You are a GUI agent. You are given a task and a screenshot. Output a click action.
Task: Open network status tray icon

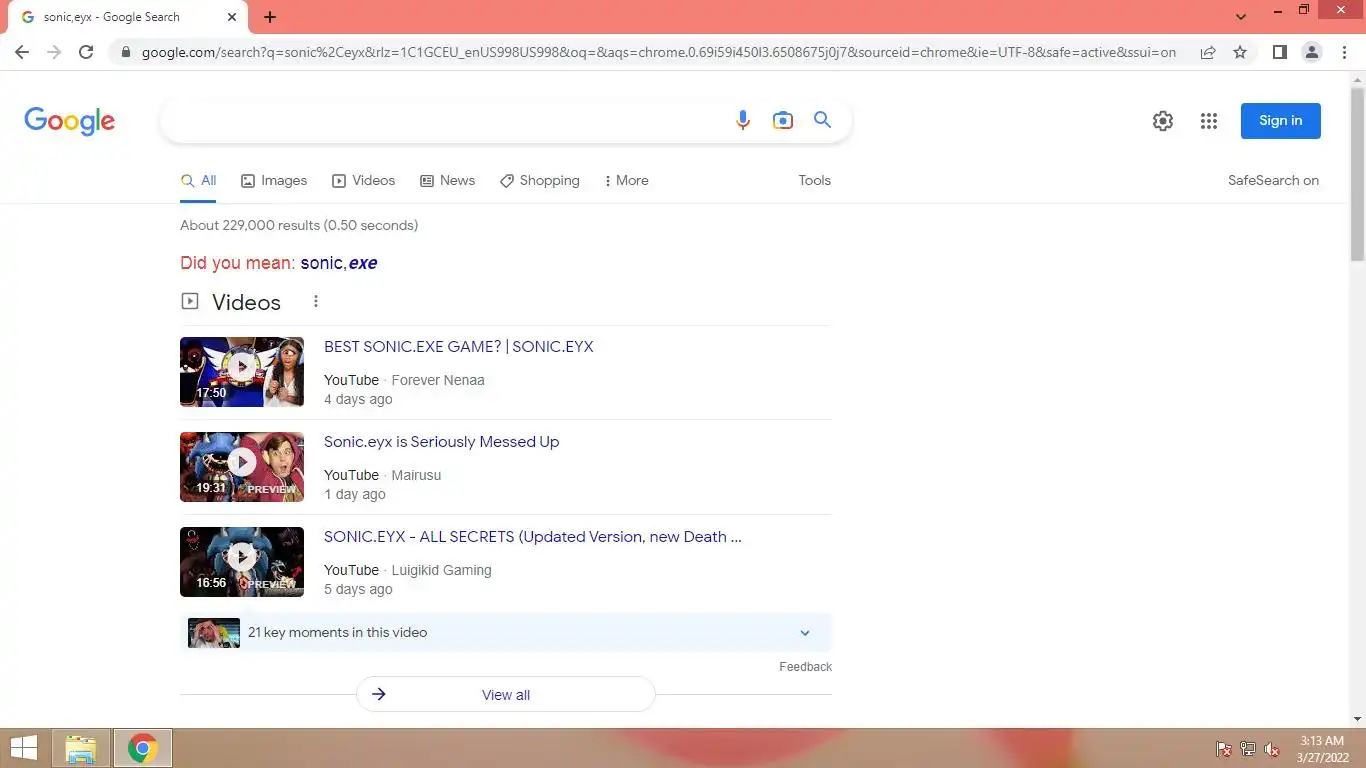1248,749
